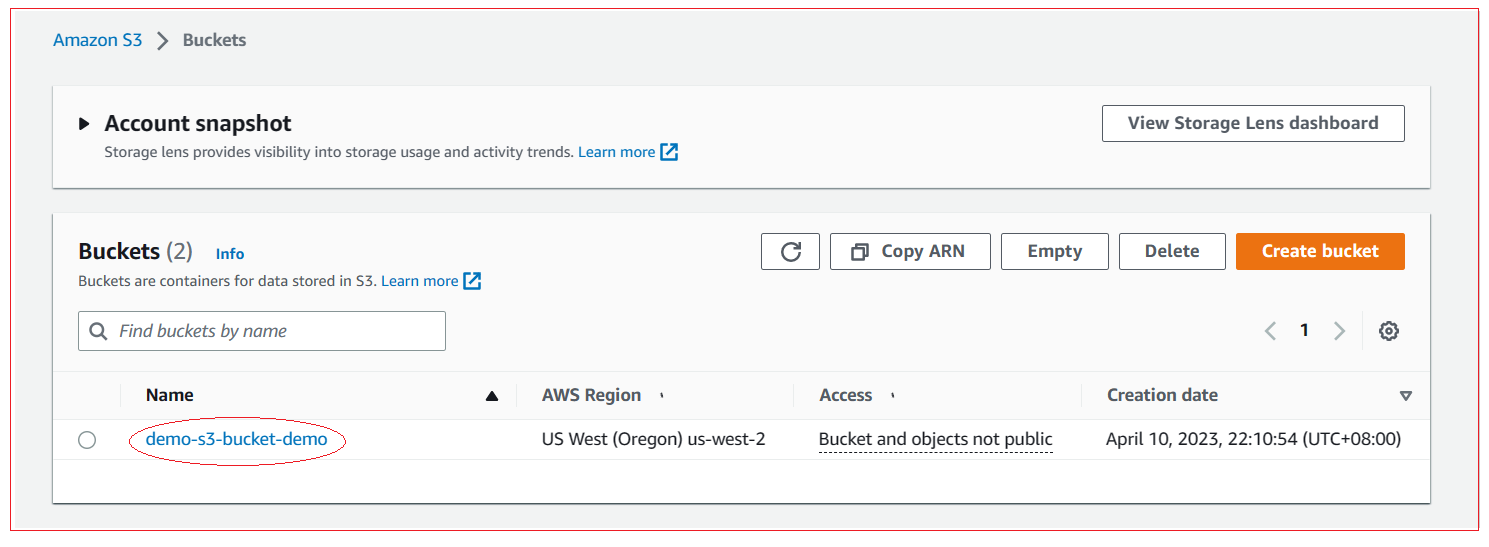This screenshot has width=1489, height=547.
Task: Click the Buckets breadcrumb text
Action: 214,40
